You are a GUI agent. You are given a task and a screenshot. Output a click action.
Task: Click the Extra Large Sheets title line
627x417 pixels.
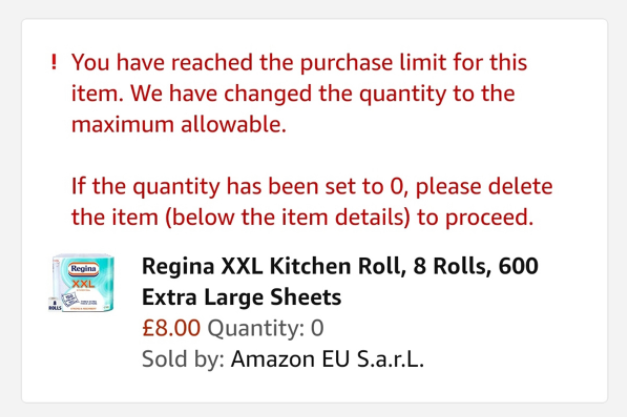click(241, 297)
